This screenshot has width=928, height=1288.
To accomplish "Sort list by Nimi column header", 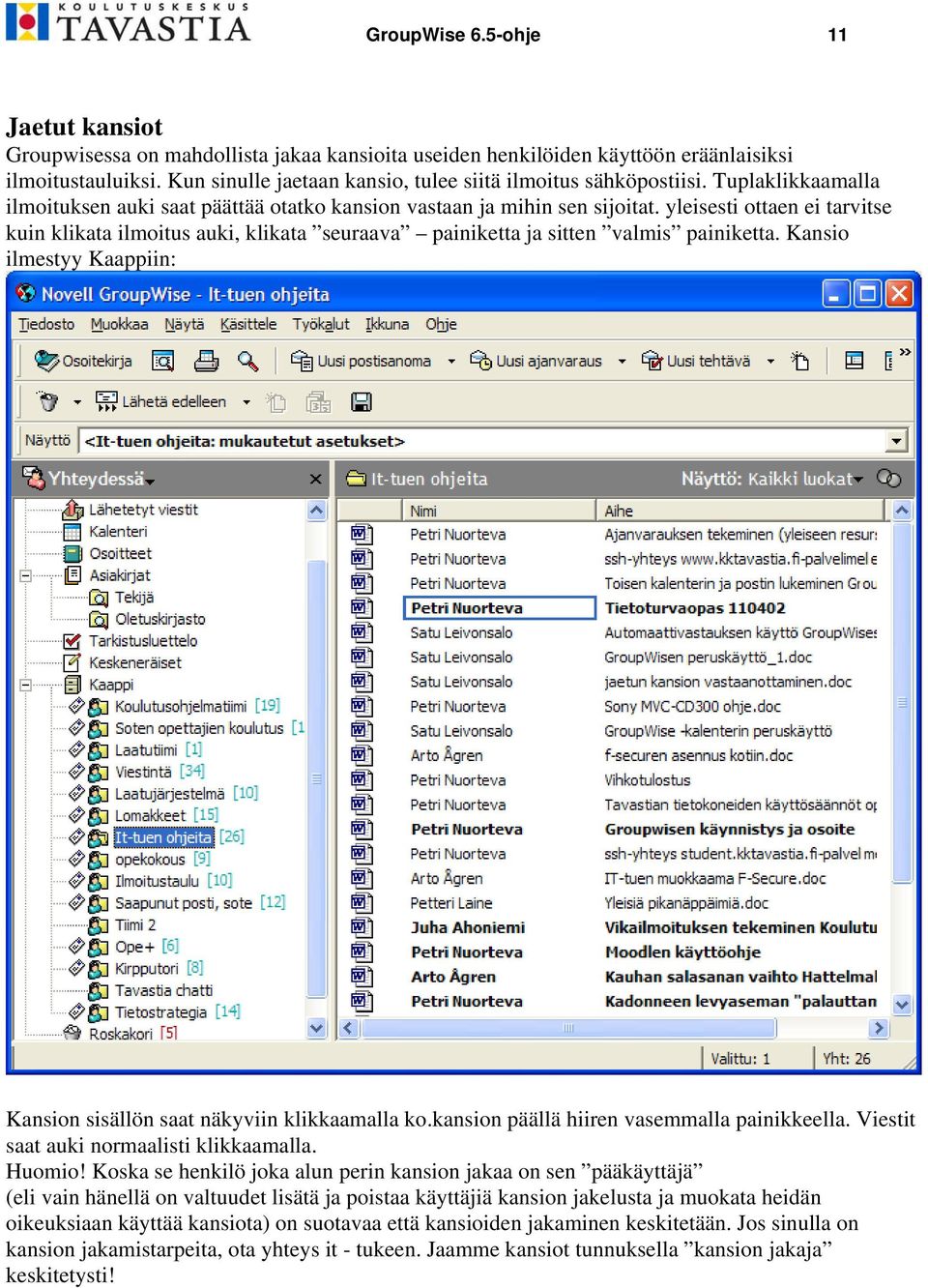I will 498,511.
